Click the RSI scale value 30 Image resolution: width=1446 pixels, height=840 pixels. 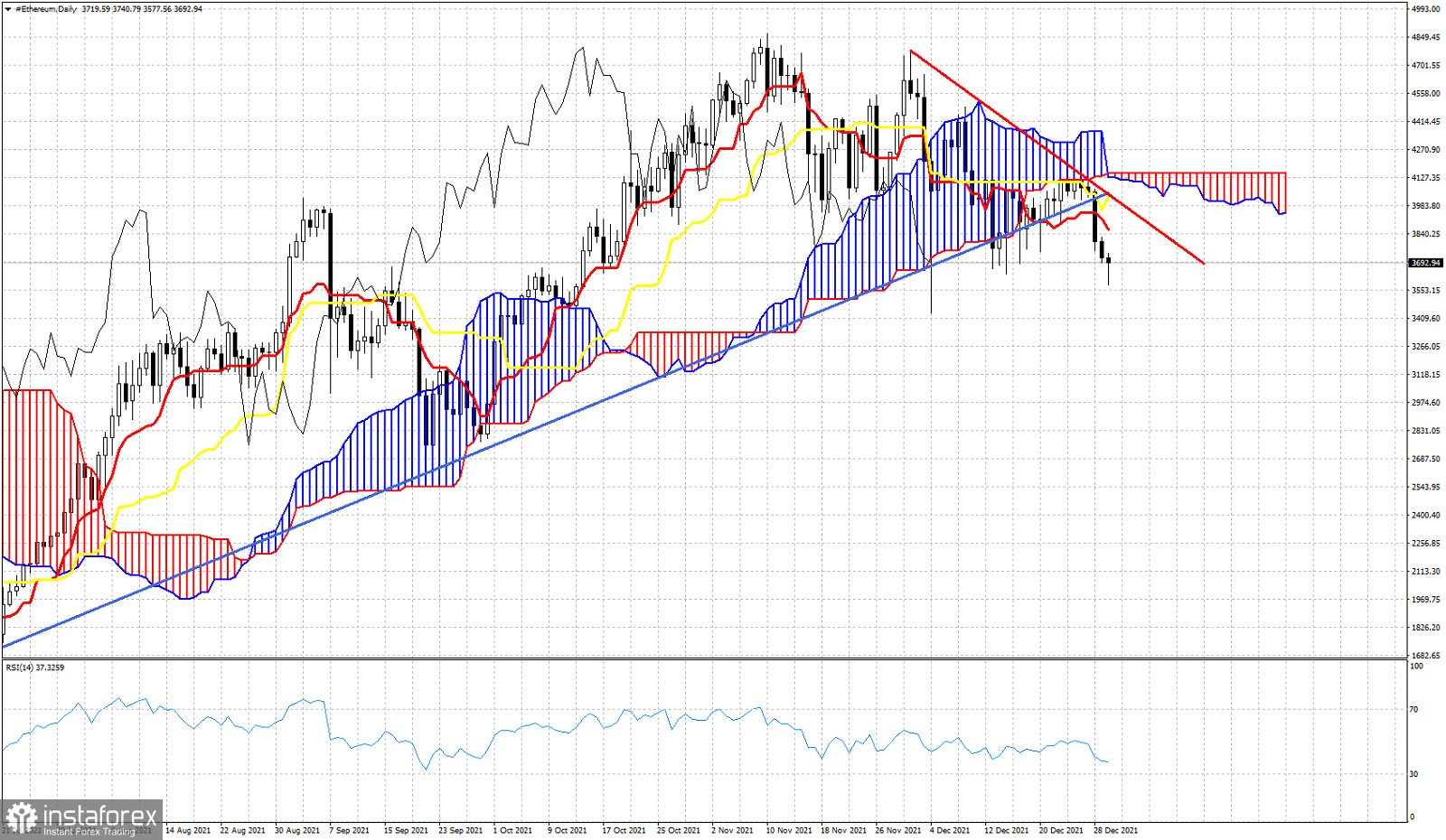(x=1414, y=773)
